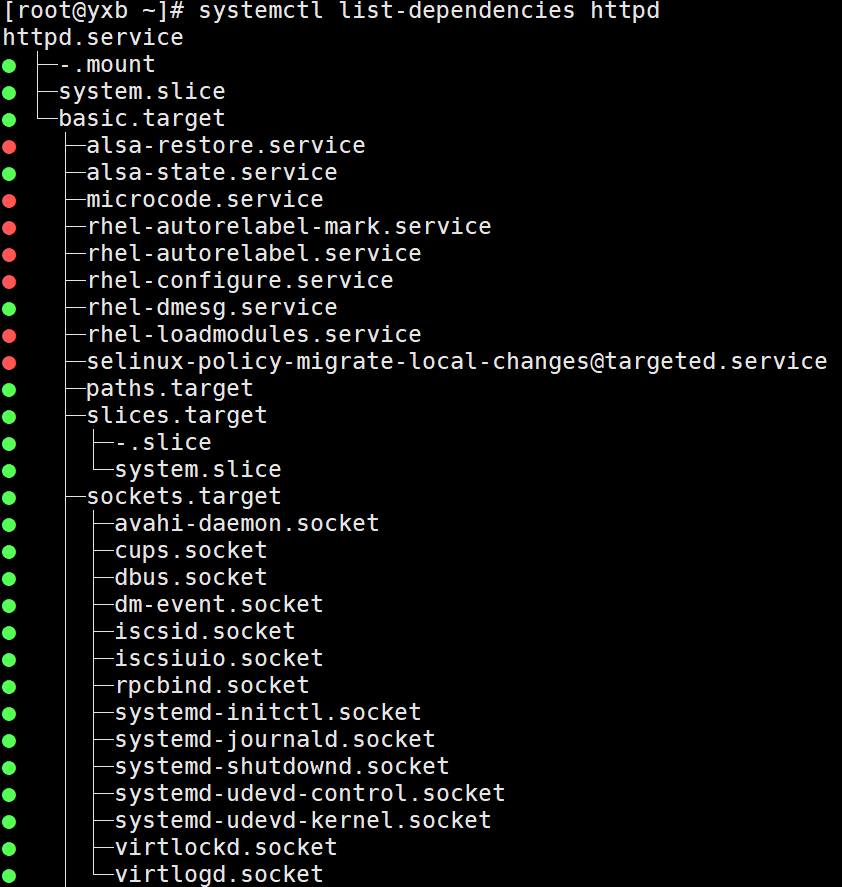Click the rhel-autorelabel-mark.service entry
The height and width of the screenshot is (887, 842).
coord(289,226)
